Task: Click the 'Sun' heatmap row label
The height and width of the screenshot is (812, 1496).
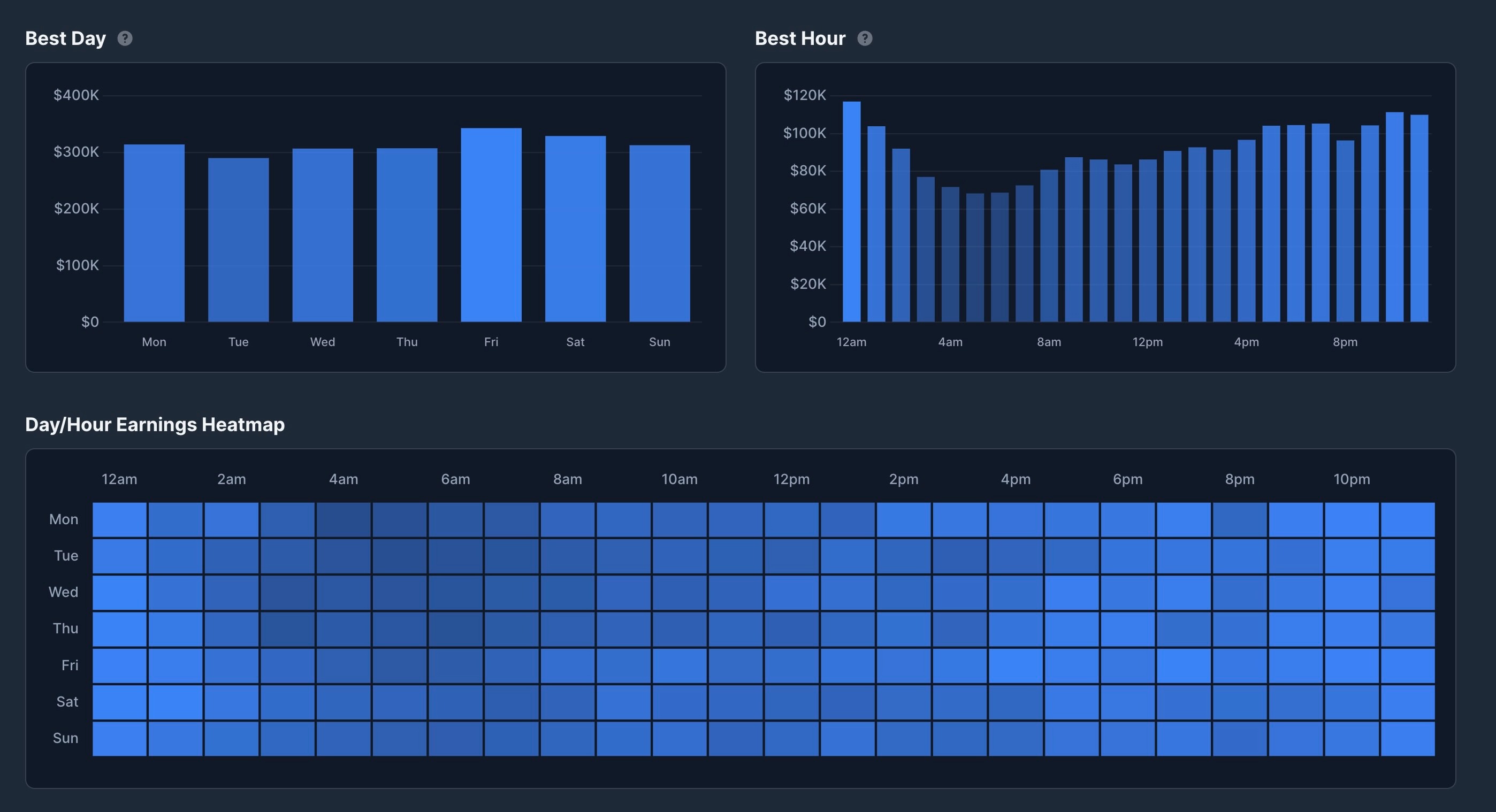Action: coord(66,738)
